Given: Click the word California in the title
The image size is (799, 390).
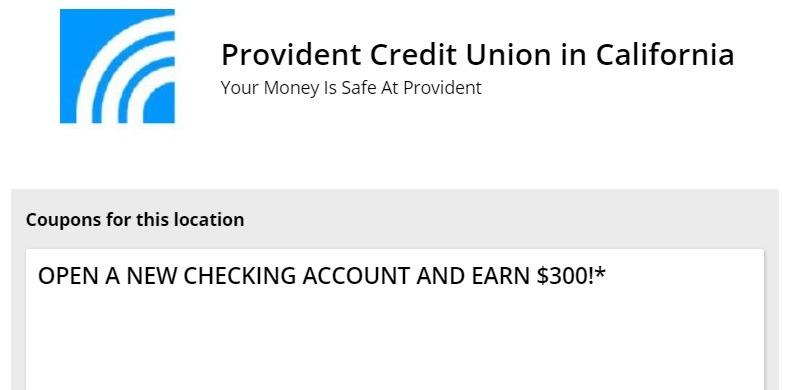Looking at the screenshot, I should click(665, 55).
